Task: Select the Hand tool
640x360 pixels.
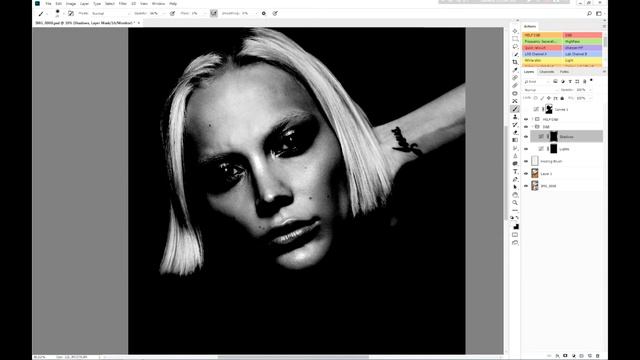Action: click(x=515, y=195)
